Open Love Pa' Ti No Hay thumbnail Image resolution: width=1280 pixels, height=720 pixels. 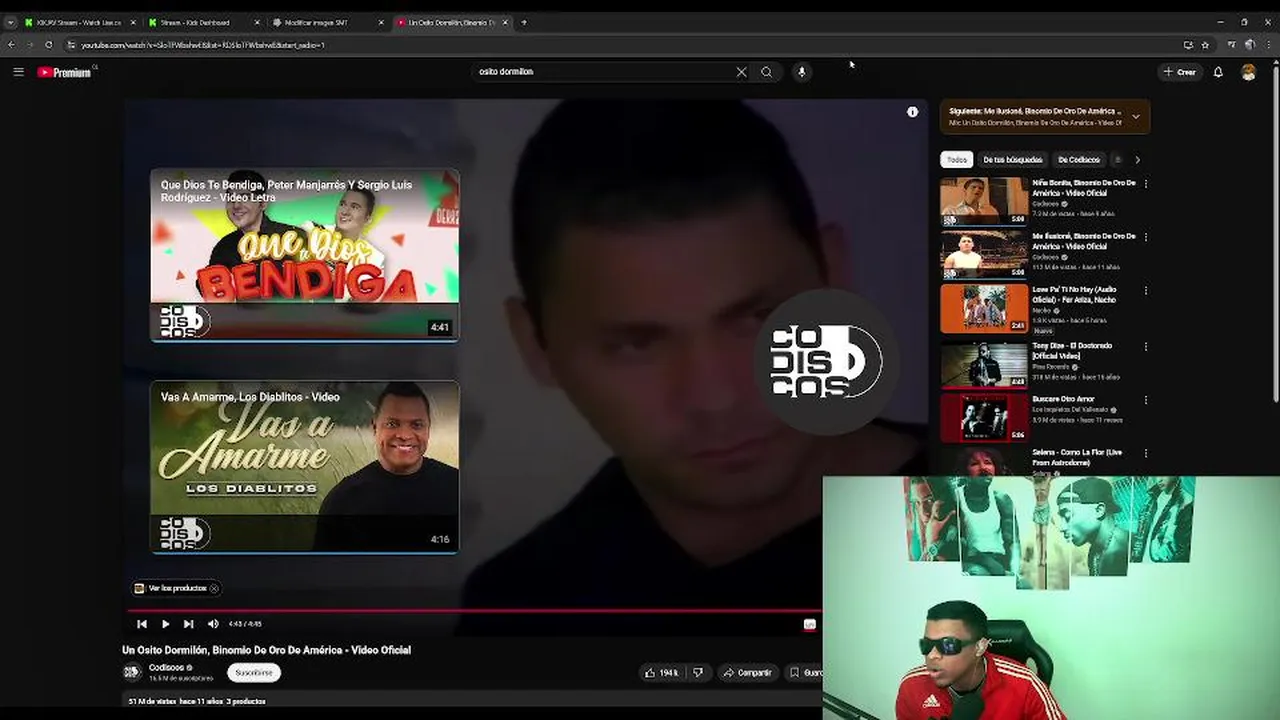984,308
